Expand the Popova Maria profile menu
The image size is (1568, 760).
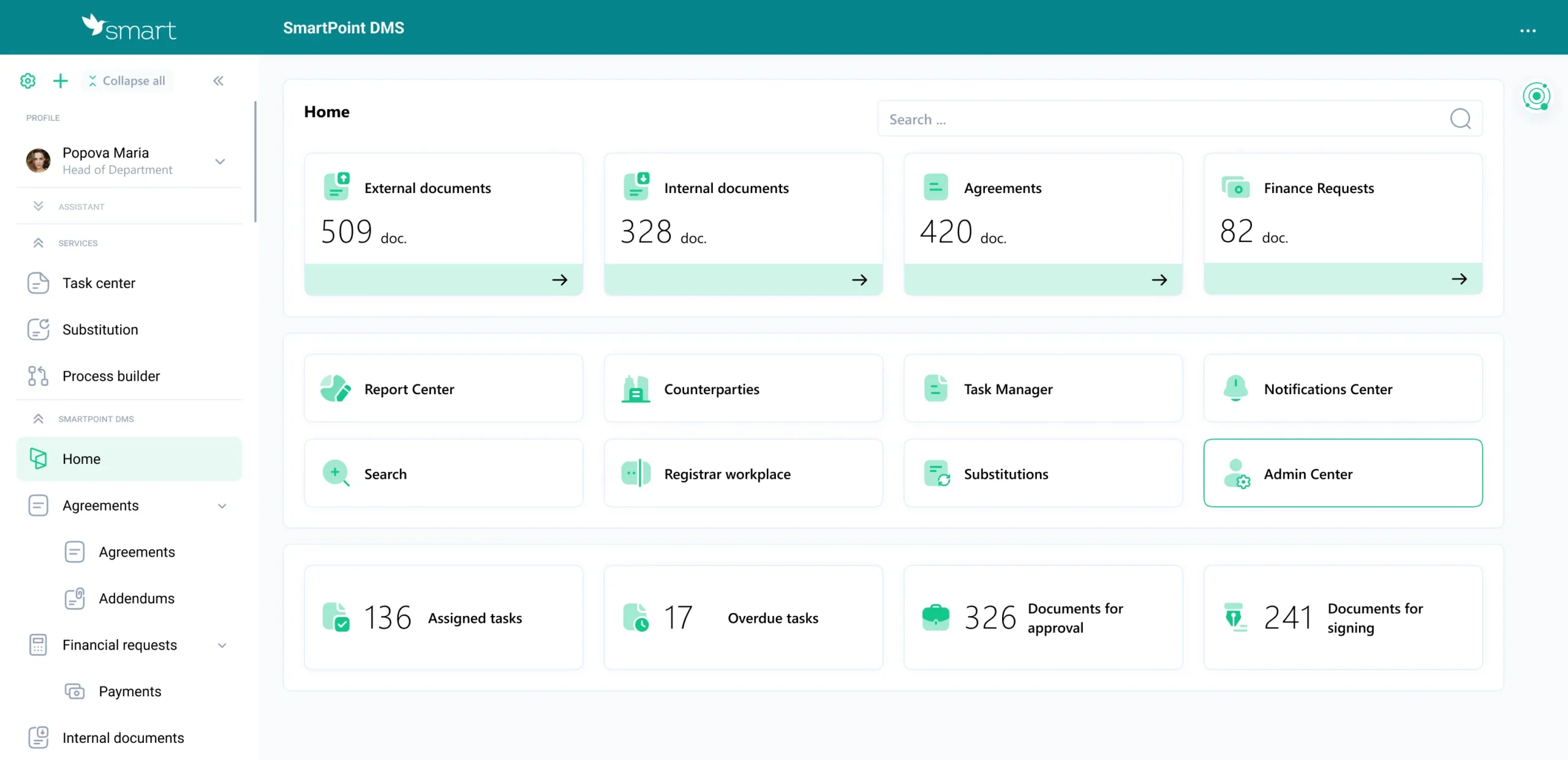pos(219,161)
